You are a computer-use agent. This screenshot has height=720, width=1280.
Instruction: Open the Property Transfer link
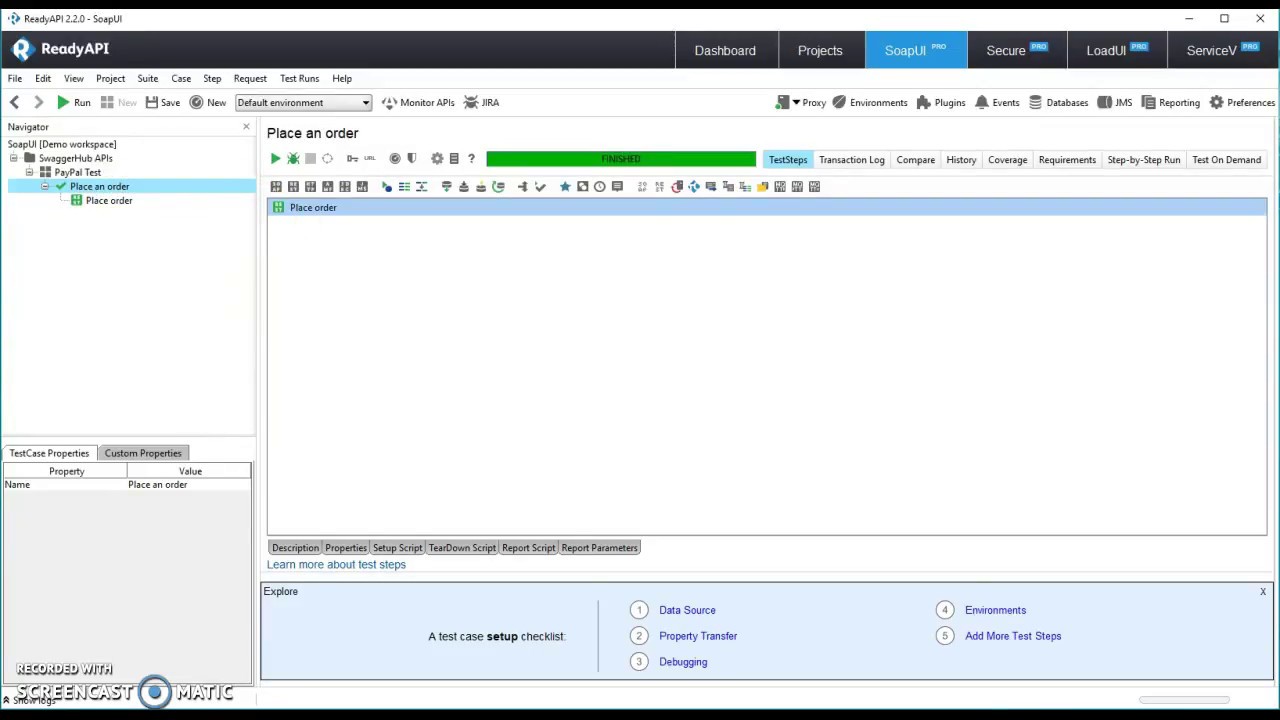tap(698, 636)
